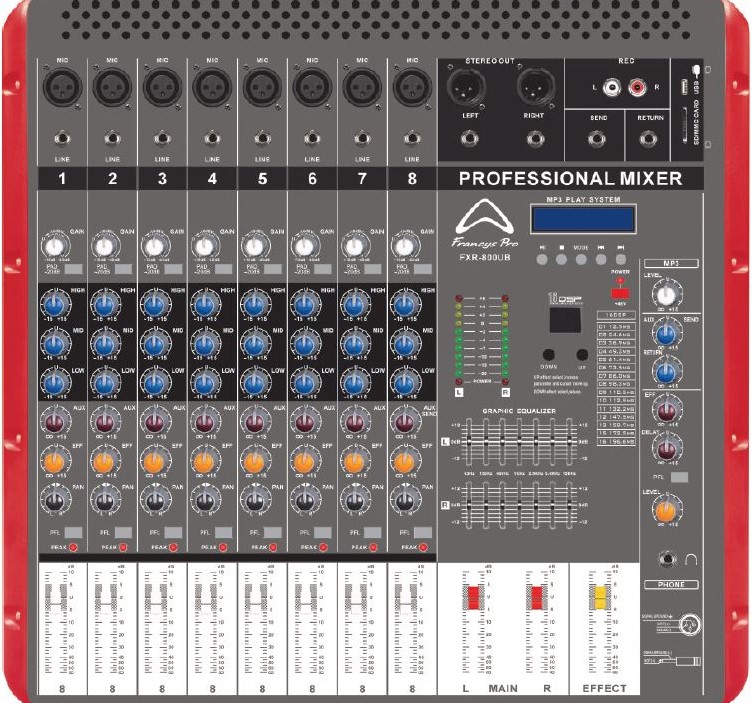Image resolution: width=752 pixels, height=703 pixels.
Task: Click the channel 7 EFF knob
Action: [355, 462]
